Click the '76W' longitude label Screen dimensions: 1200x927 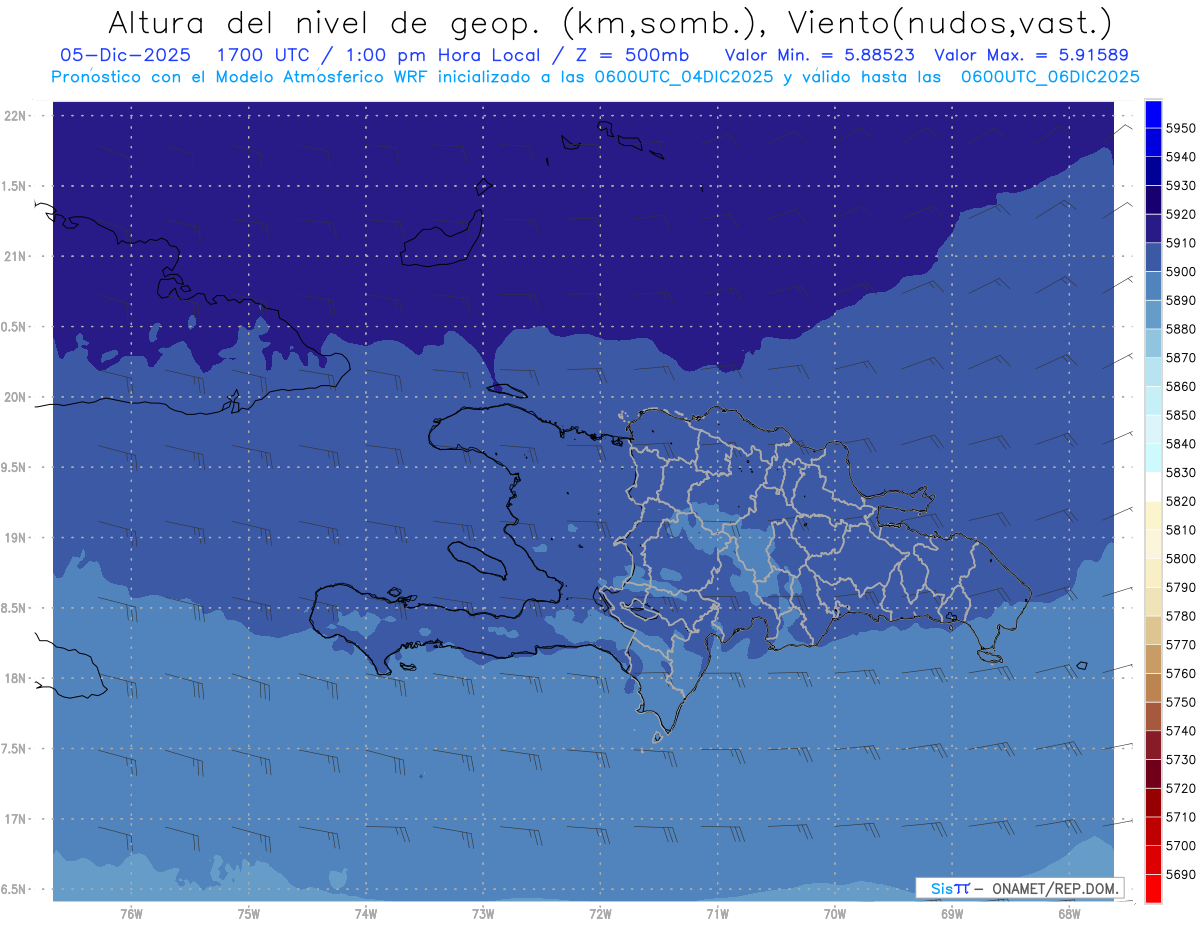coord(131,914)
